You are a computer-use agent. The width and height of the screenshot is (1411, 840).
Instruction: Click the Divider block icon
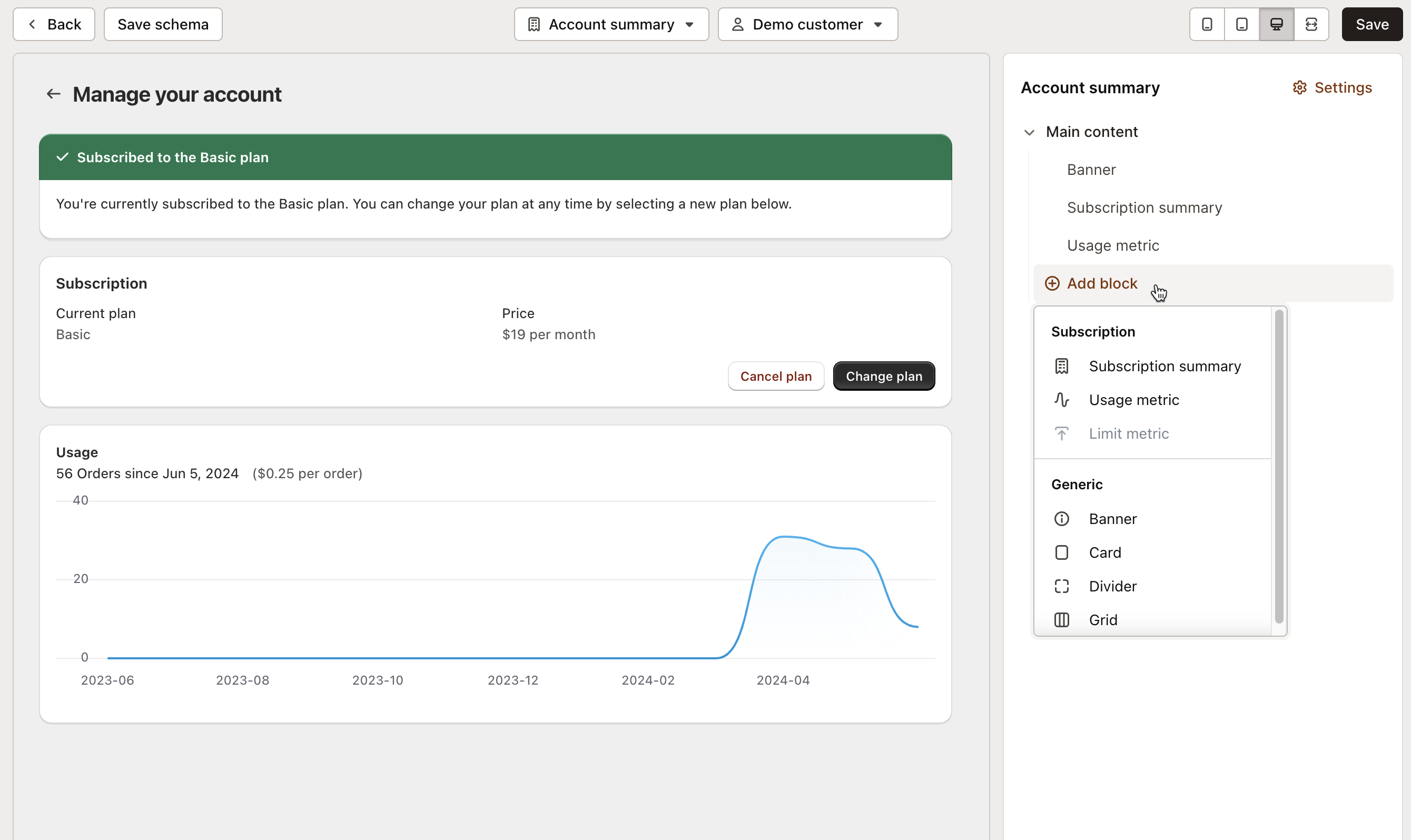click(x=1061, y=586)
